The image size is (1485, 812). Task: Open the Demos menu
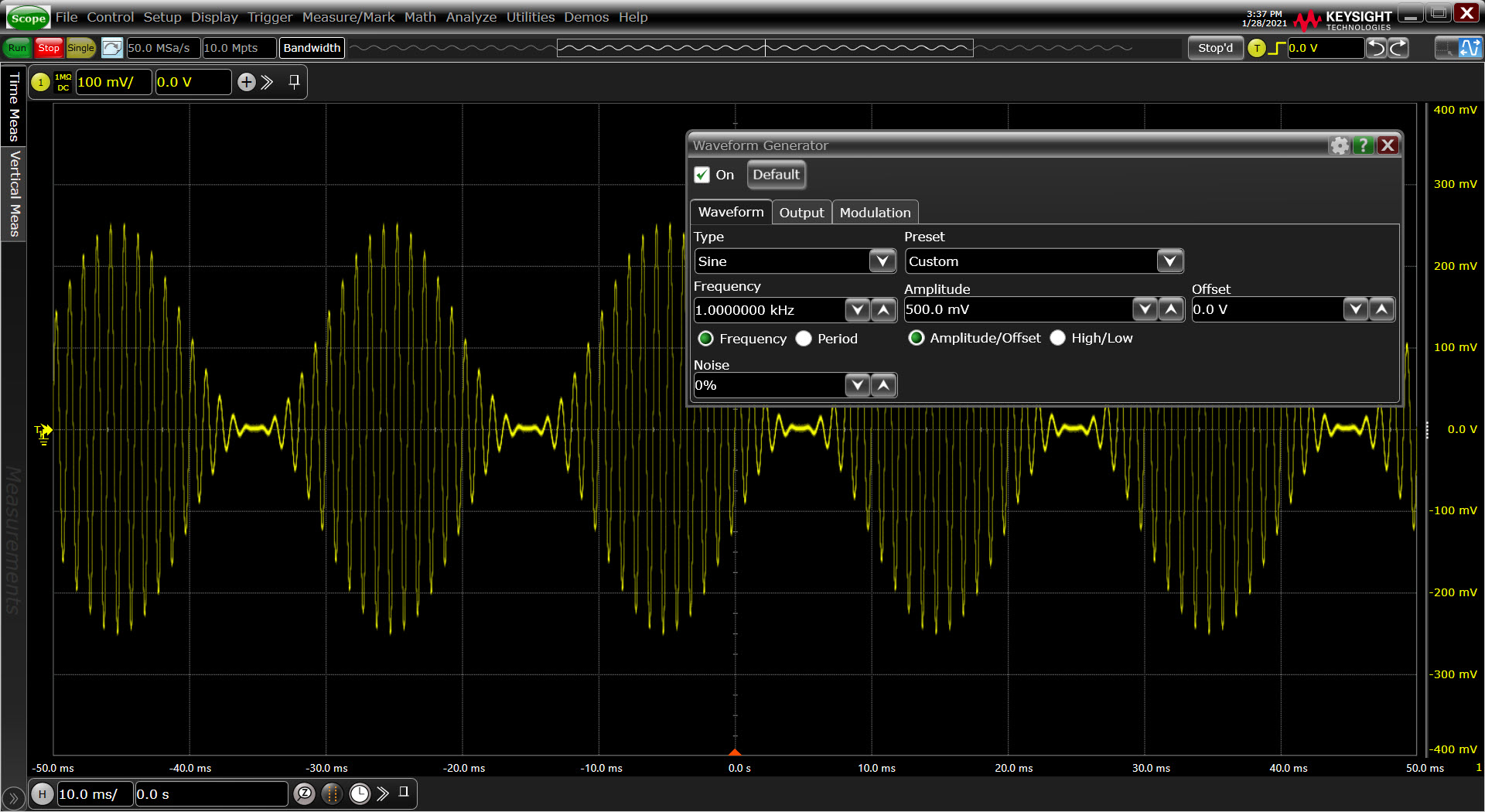tap(586, 17)
